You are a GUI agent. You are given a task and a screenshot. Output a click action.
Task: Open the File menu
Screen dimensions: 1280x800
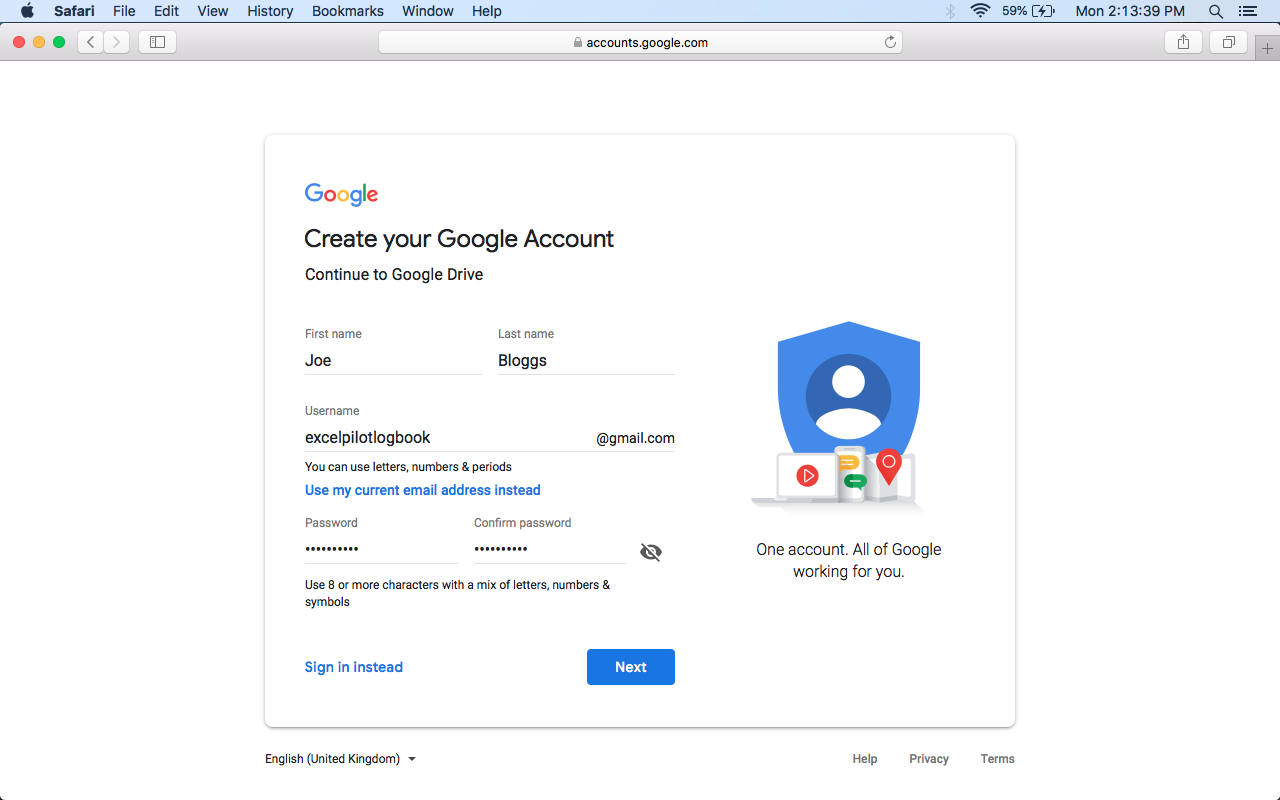[124, 11]
